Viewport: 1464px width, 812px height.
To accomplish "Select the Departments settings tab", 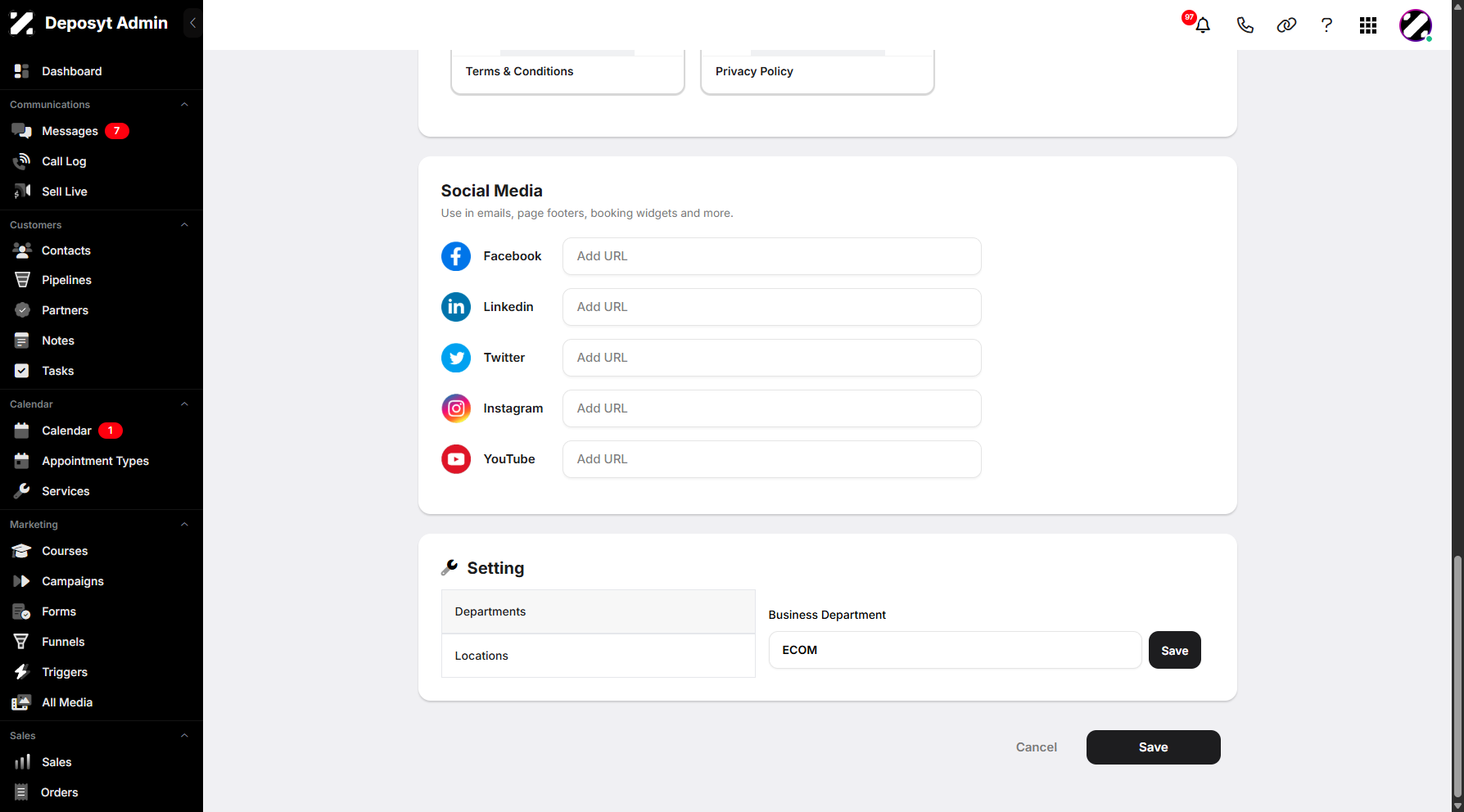I will [x=598, y=611].
